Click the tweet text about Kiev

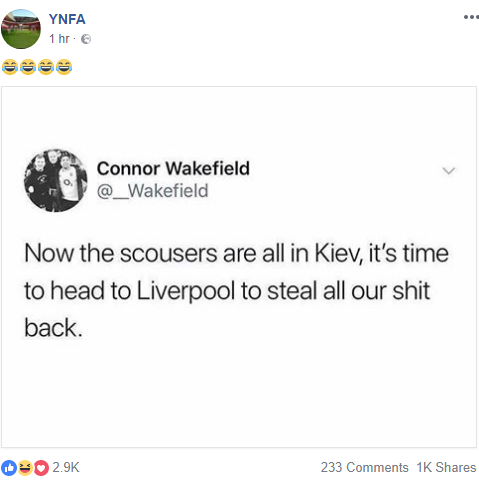236,291
